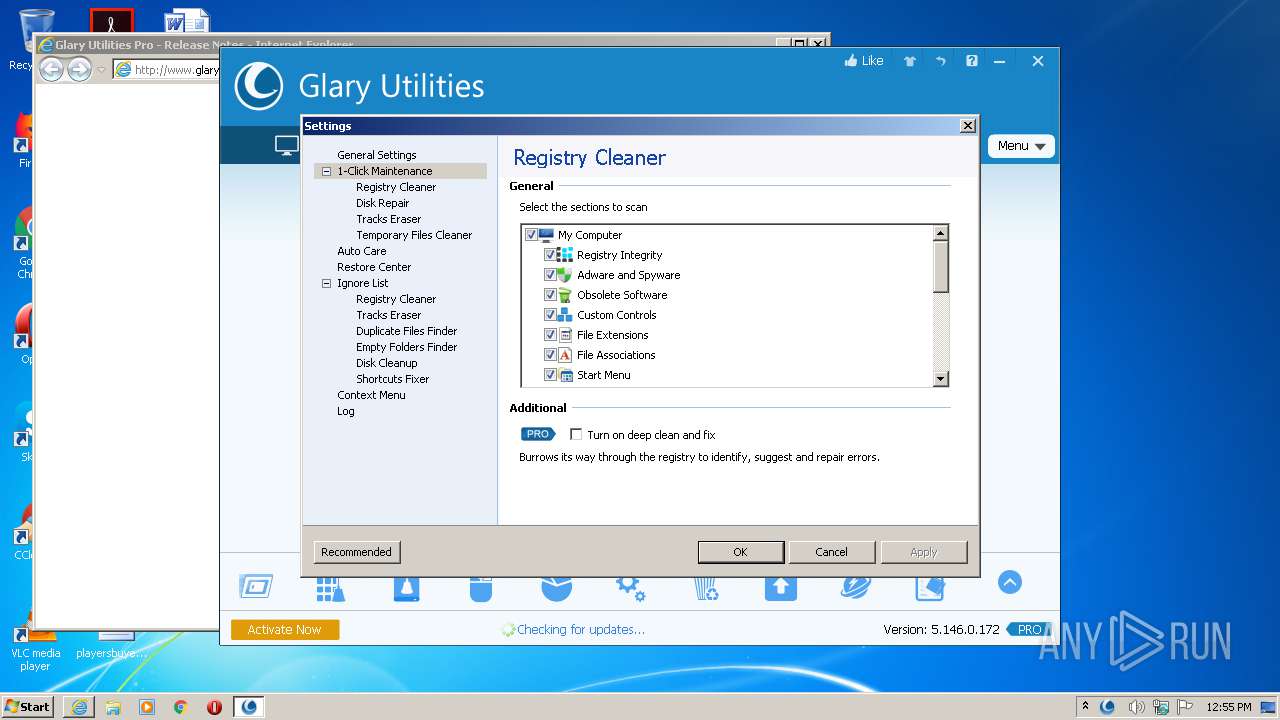Open the help question-mark icon in Glary Utilities
Viewport: 1280px width, 720px height.
[x=971, y=61]
